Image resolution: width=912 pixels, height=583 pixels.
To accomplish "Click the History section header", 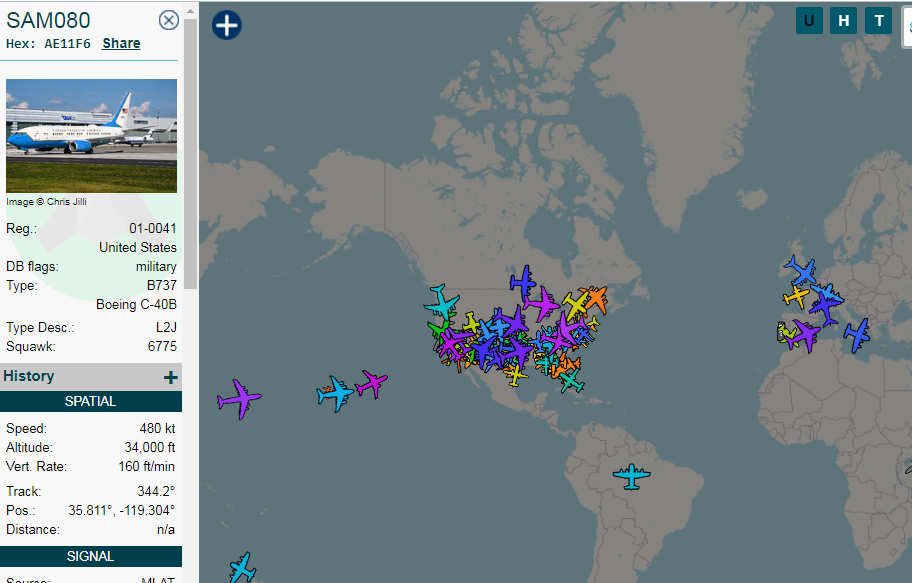I will point(91,377).
